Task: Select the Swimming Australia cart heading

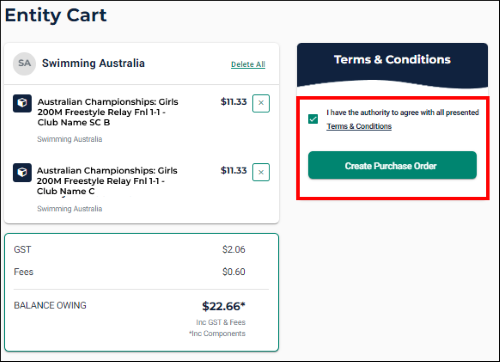Action: click(x=93, y=63)
